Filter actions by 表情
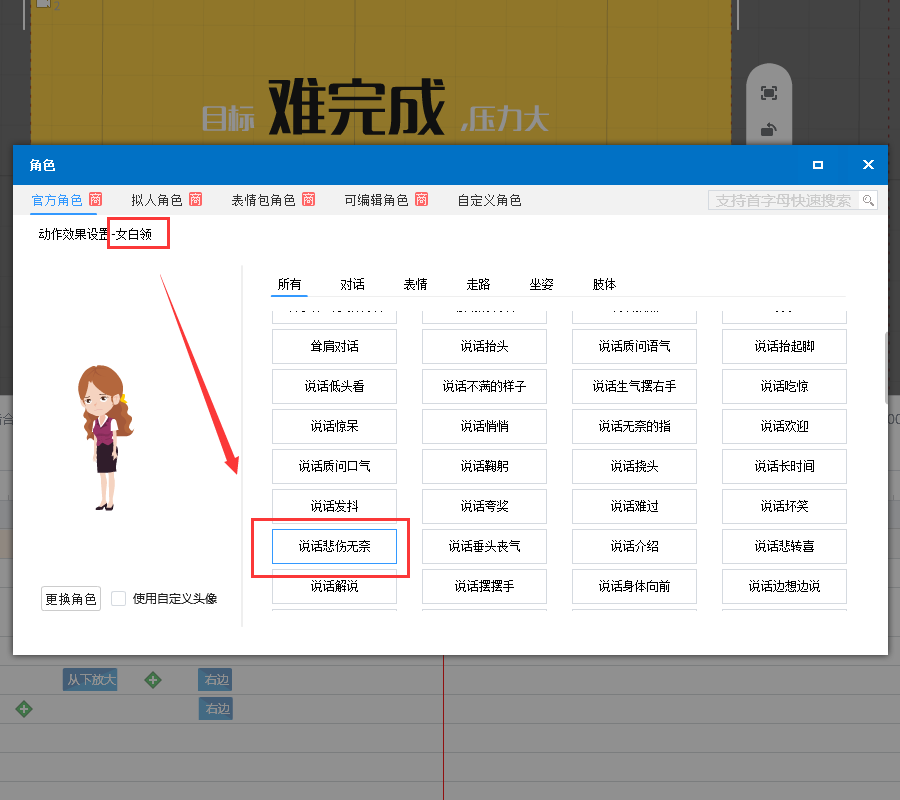Screen dimensions: 900x800 (416, 284)
